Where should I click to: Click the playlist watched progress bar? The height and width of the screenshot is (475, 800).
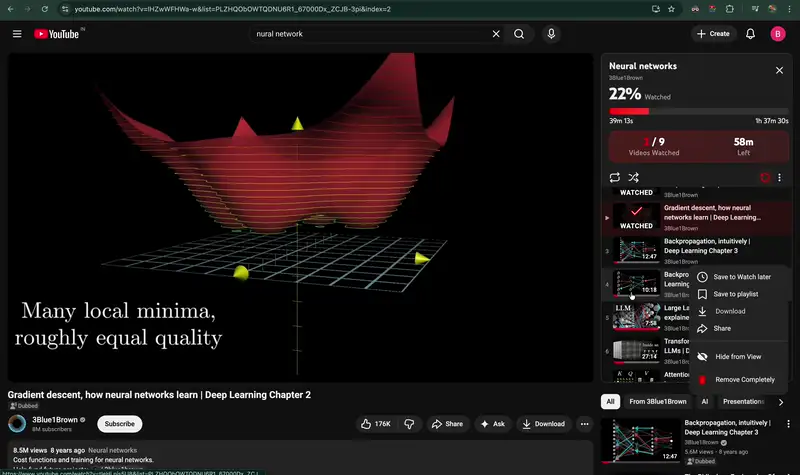(698, 111)
